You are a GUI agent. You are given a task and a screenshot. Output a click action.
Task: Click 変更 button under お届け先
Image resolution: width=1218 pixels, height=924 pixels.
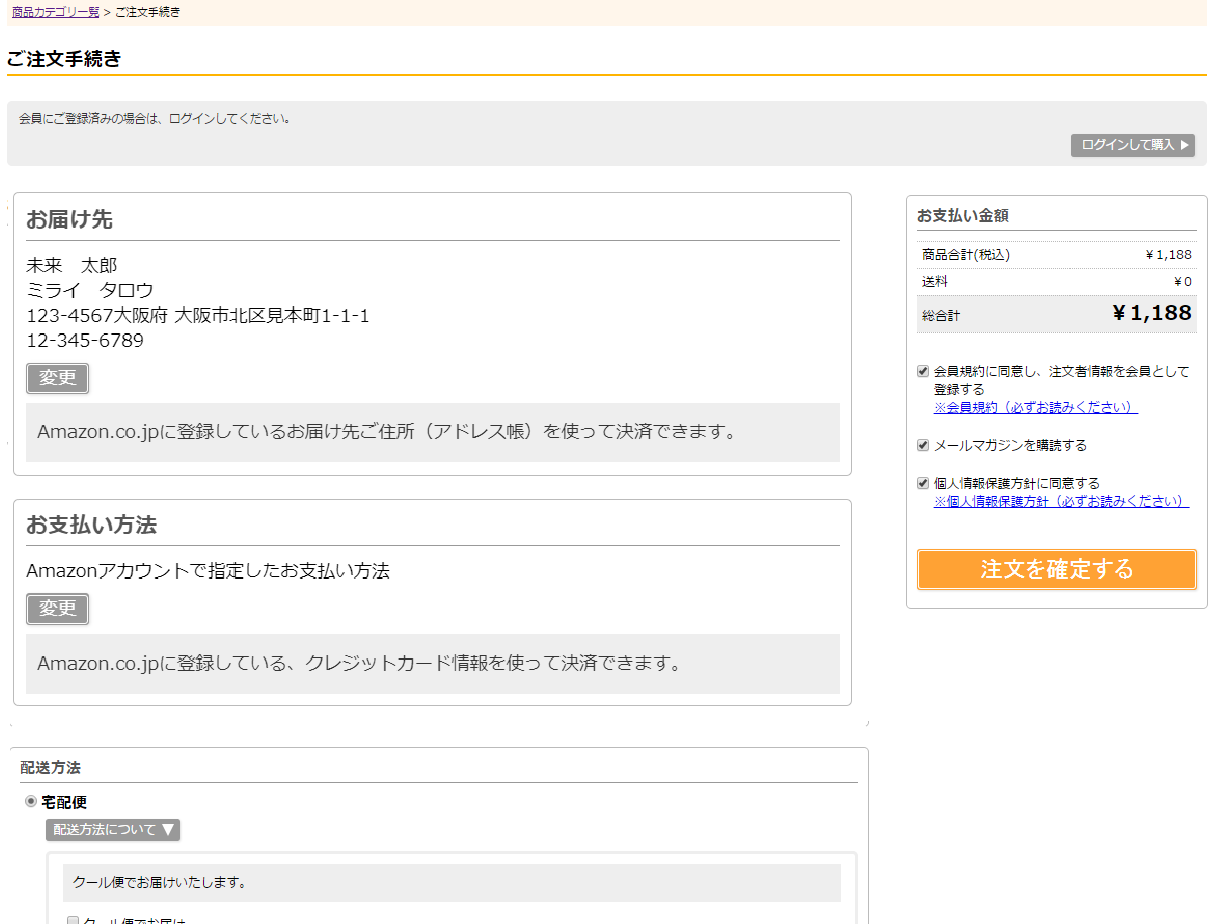58,378
